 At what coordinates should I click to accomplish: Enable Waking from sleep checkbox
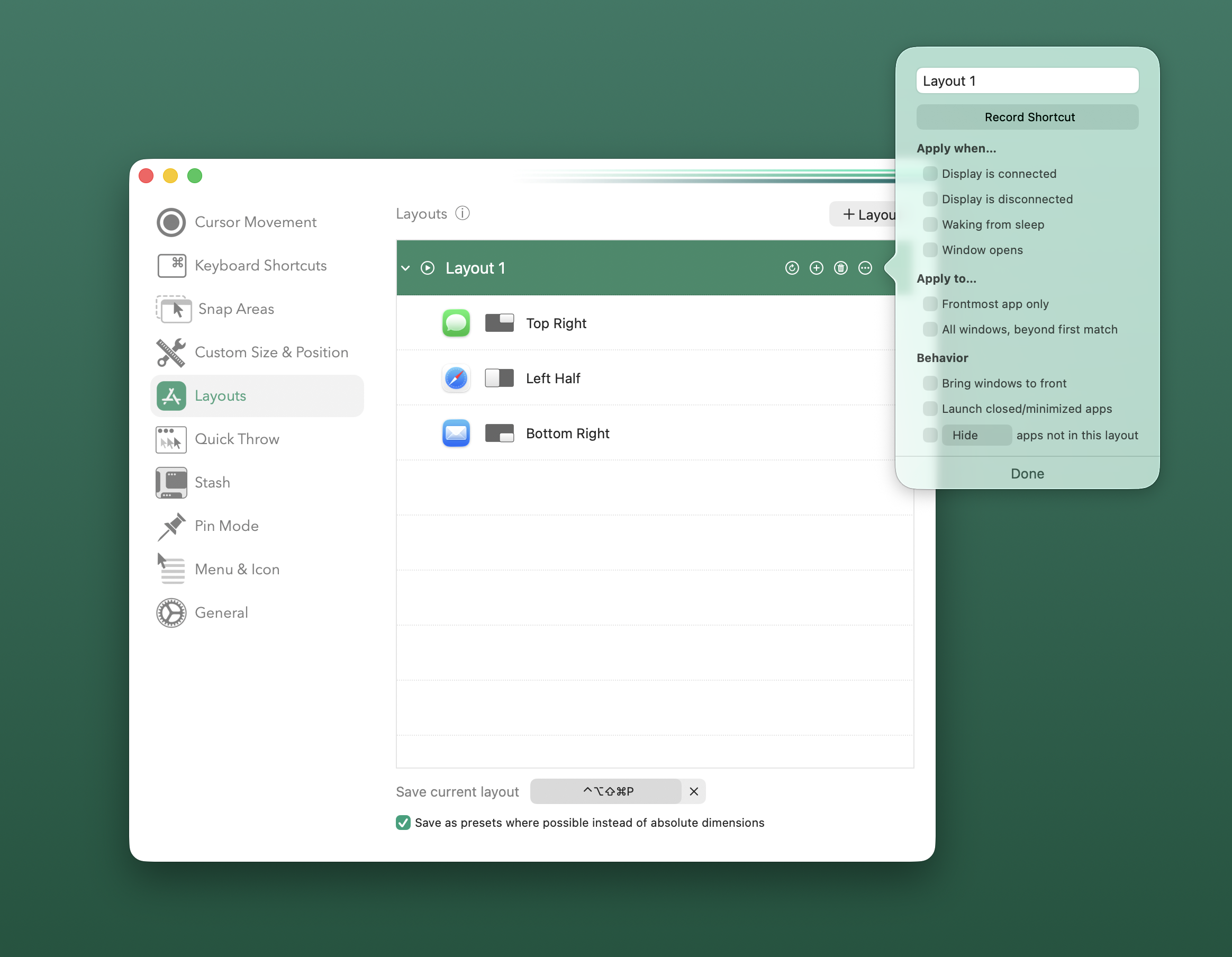(930, 224)
